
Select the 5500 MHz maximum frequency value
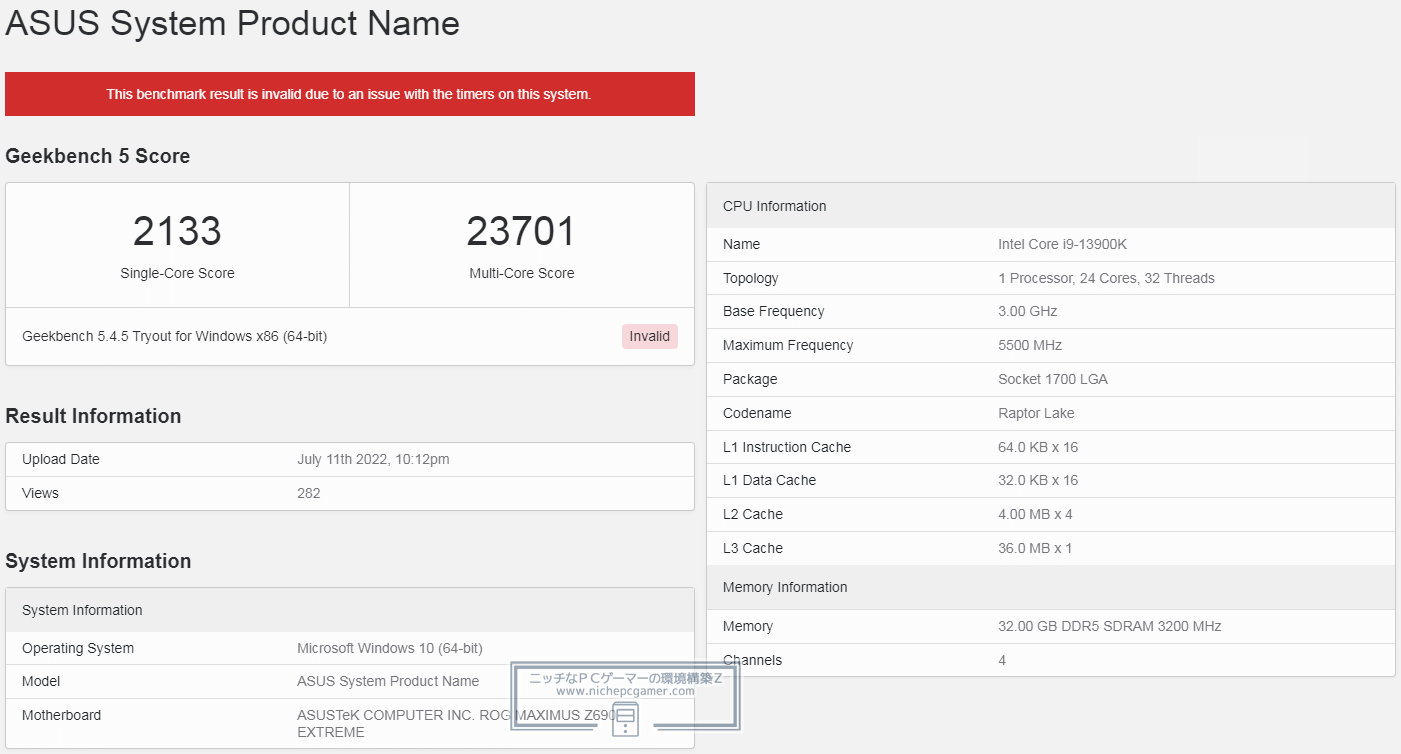tap(1030, 345)
